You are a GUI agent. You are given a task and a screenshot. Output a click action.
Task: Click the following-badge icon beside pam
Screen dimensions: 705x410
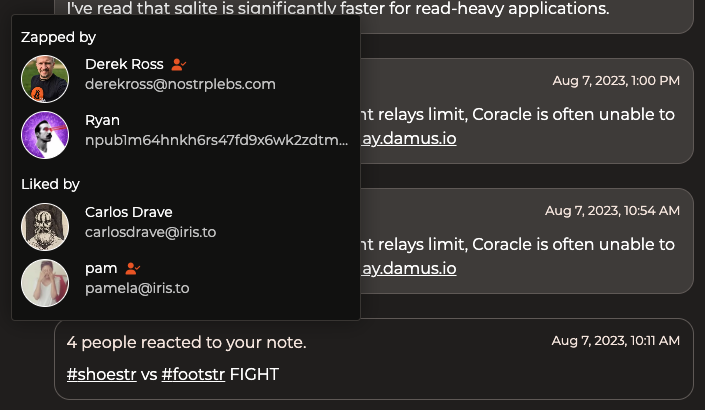132,268
